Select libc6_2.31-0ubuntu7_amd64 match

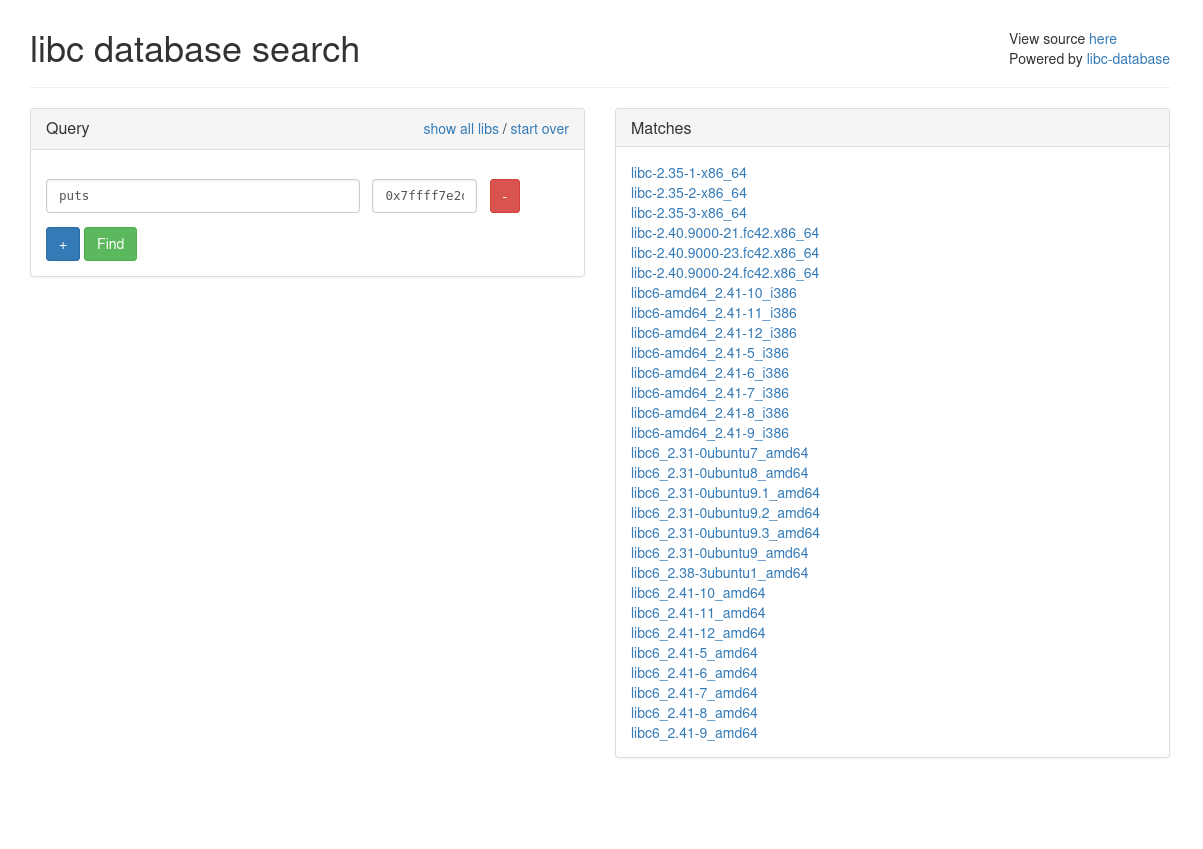point(719,453)
